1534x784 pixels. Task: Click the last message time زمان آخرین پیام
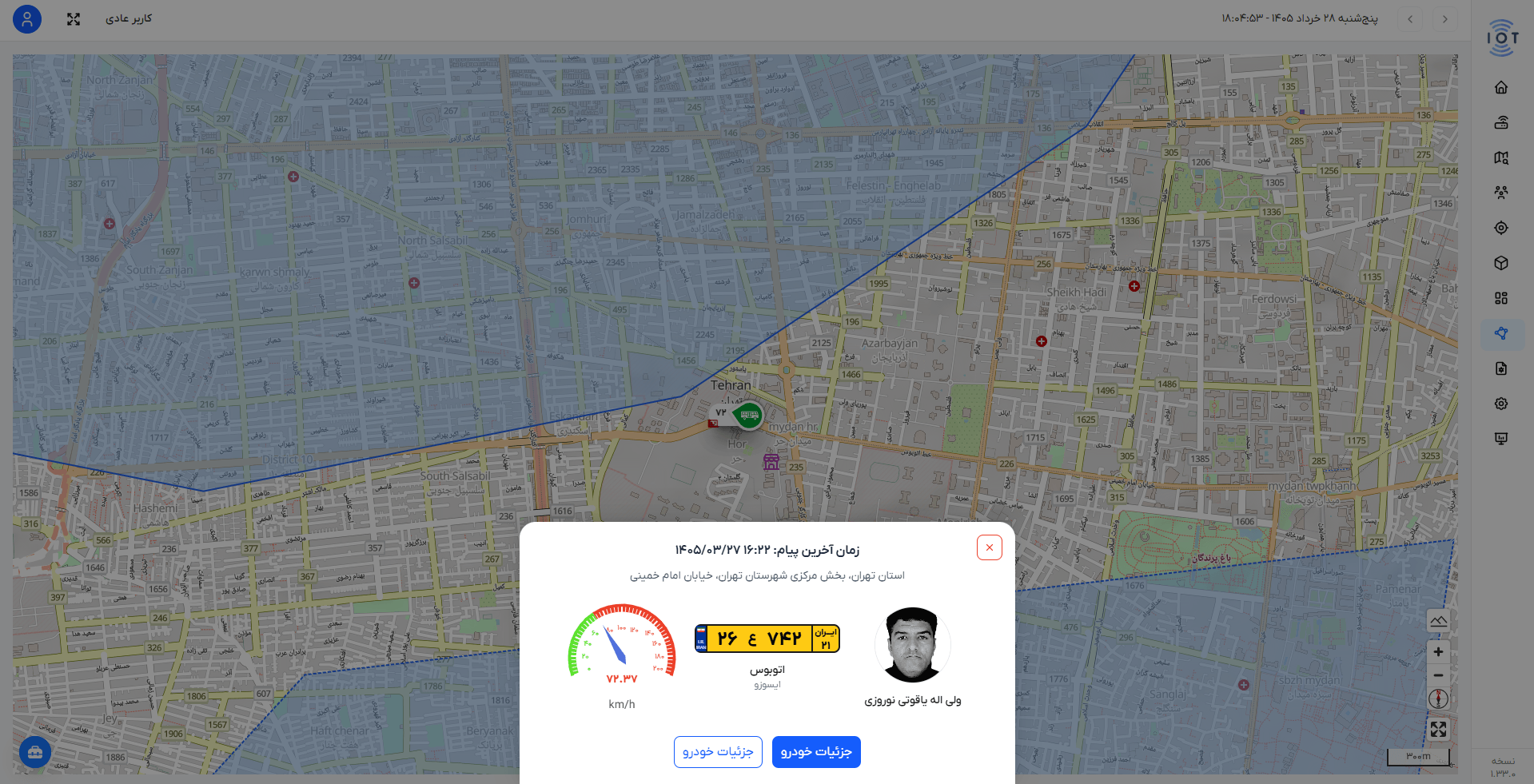coord(767,550)
